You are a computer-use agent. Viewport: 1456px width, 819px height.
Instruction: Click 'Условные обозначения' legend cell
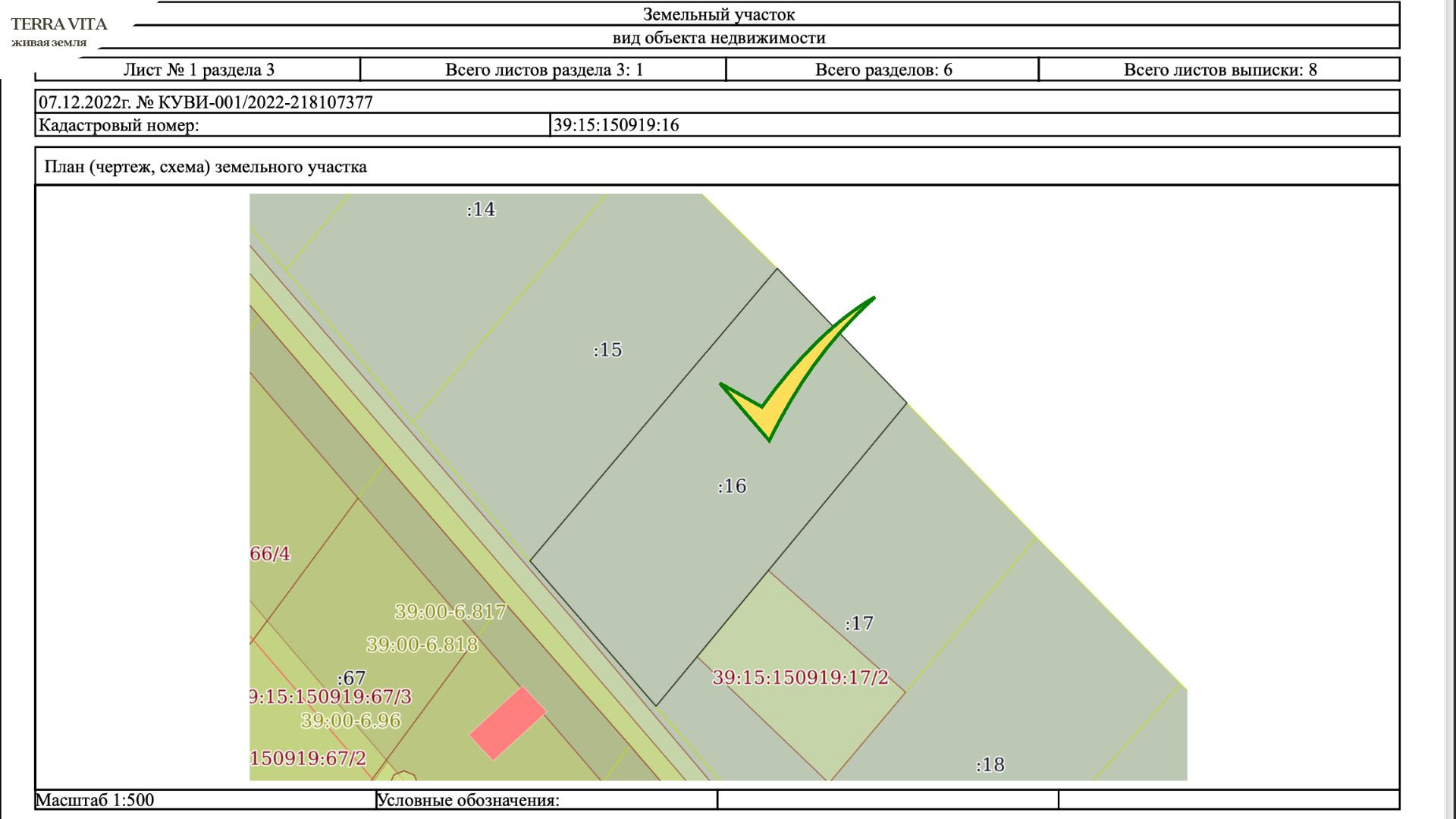coord(468,800)
